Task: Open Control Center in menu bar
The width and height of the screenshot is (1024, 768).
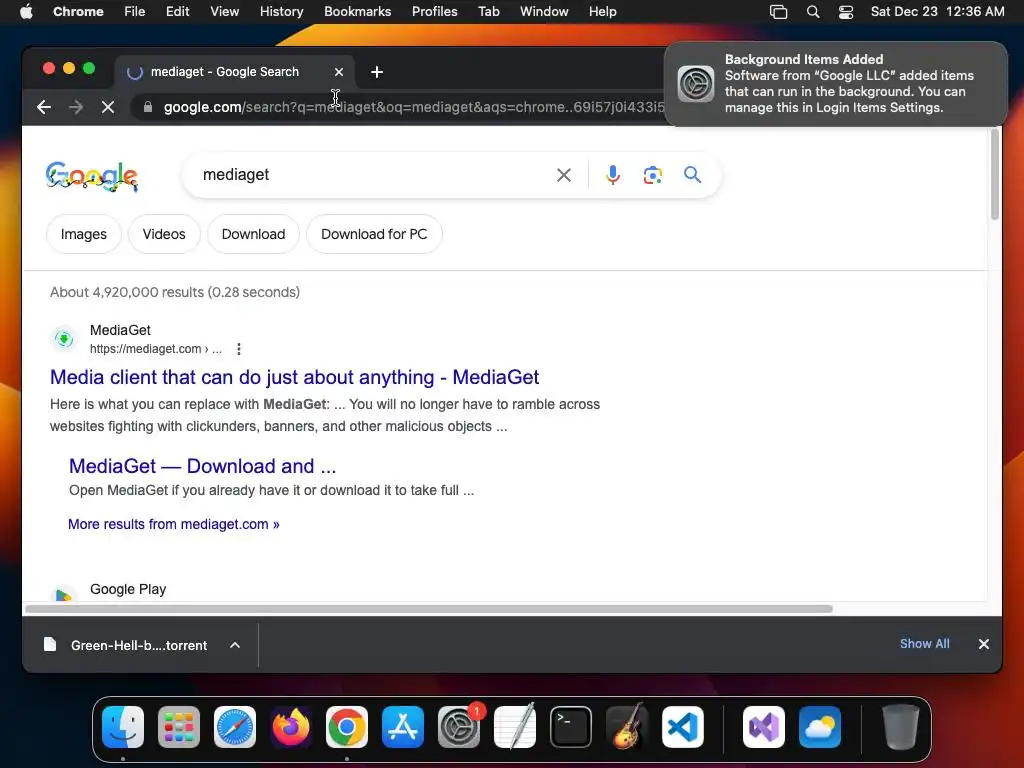Action: point(846,12)
